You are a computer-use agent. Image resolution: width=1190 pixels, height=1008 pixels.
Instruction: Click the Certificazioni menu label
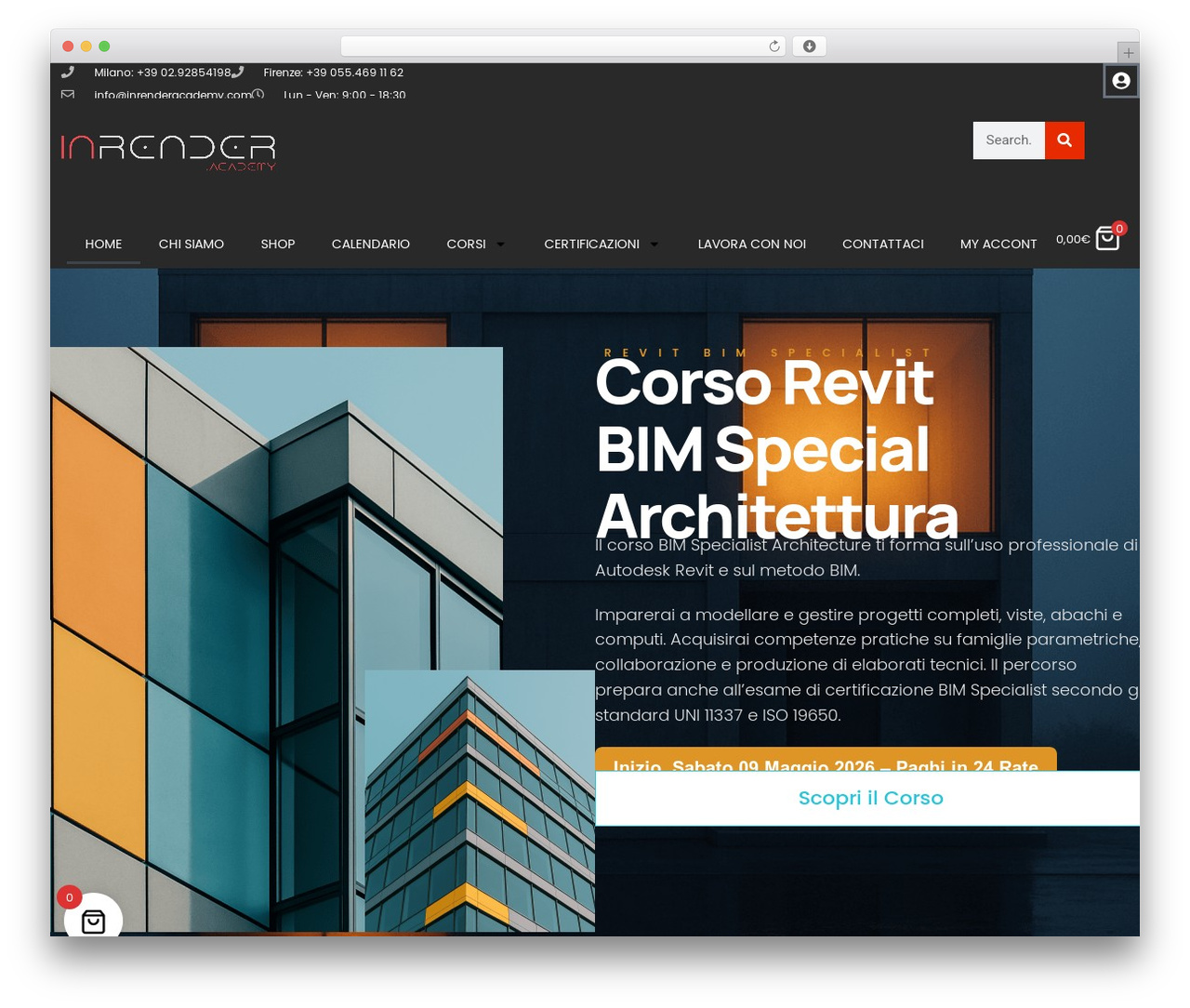point(591,244)
